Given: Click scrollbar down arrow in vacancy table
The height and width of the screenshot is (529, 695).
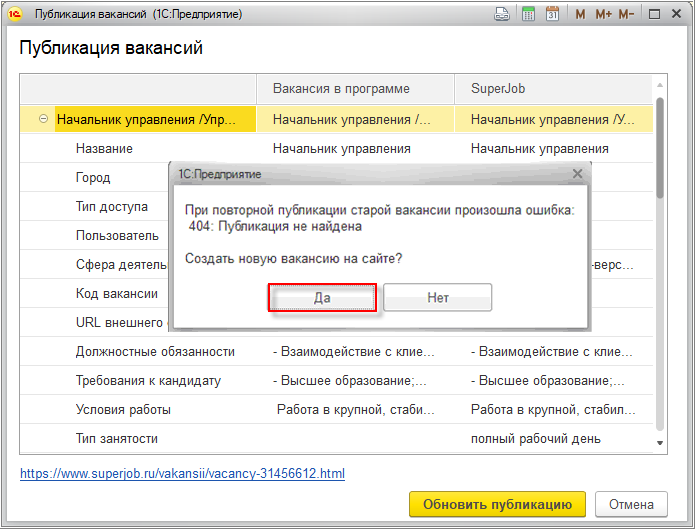Looking at the screenshot, I should click(660, 442).
